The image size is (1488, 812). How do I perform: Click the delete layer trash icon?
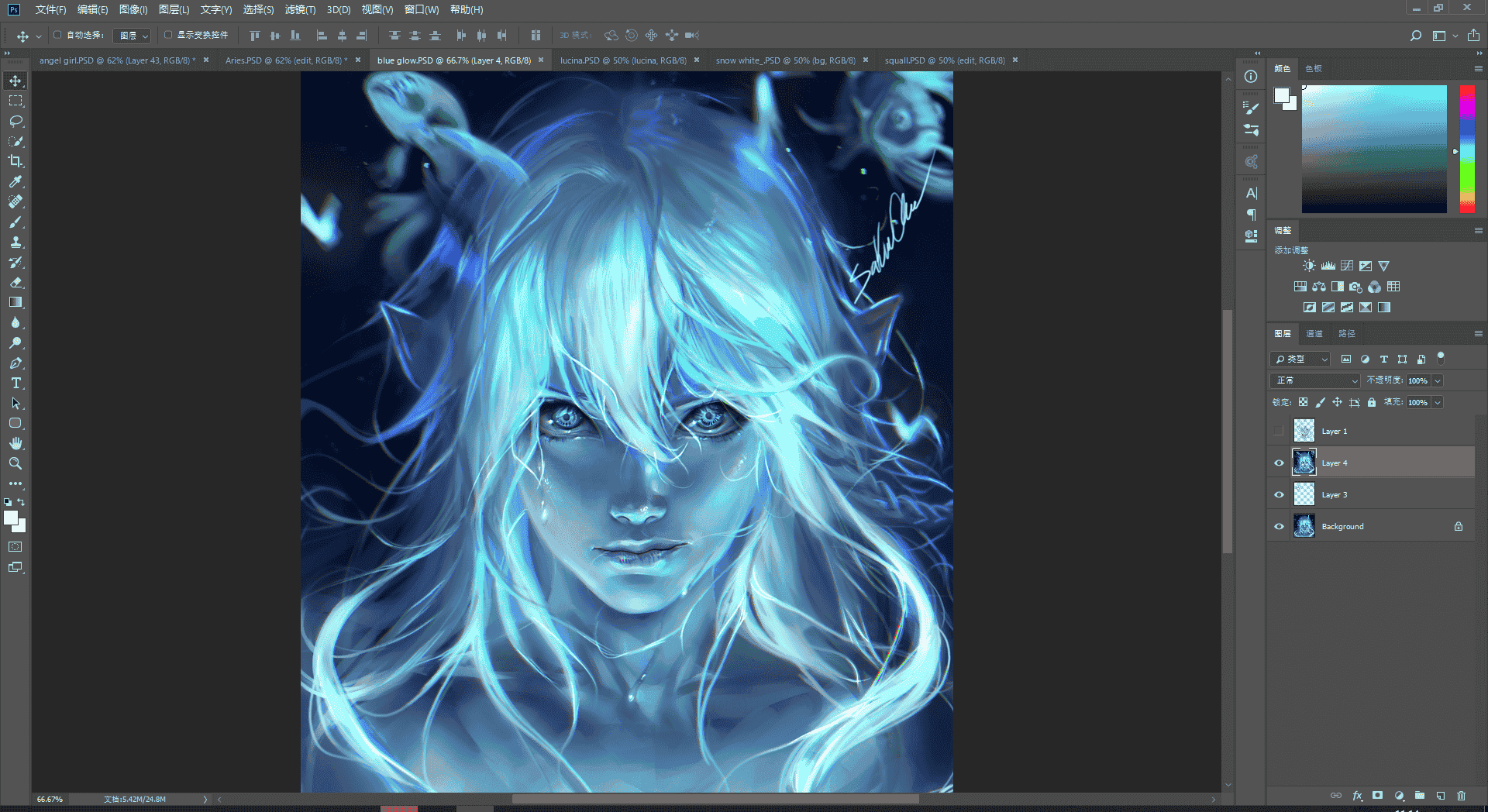click(1461, 796)
